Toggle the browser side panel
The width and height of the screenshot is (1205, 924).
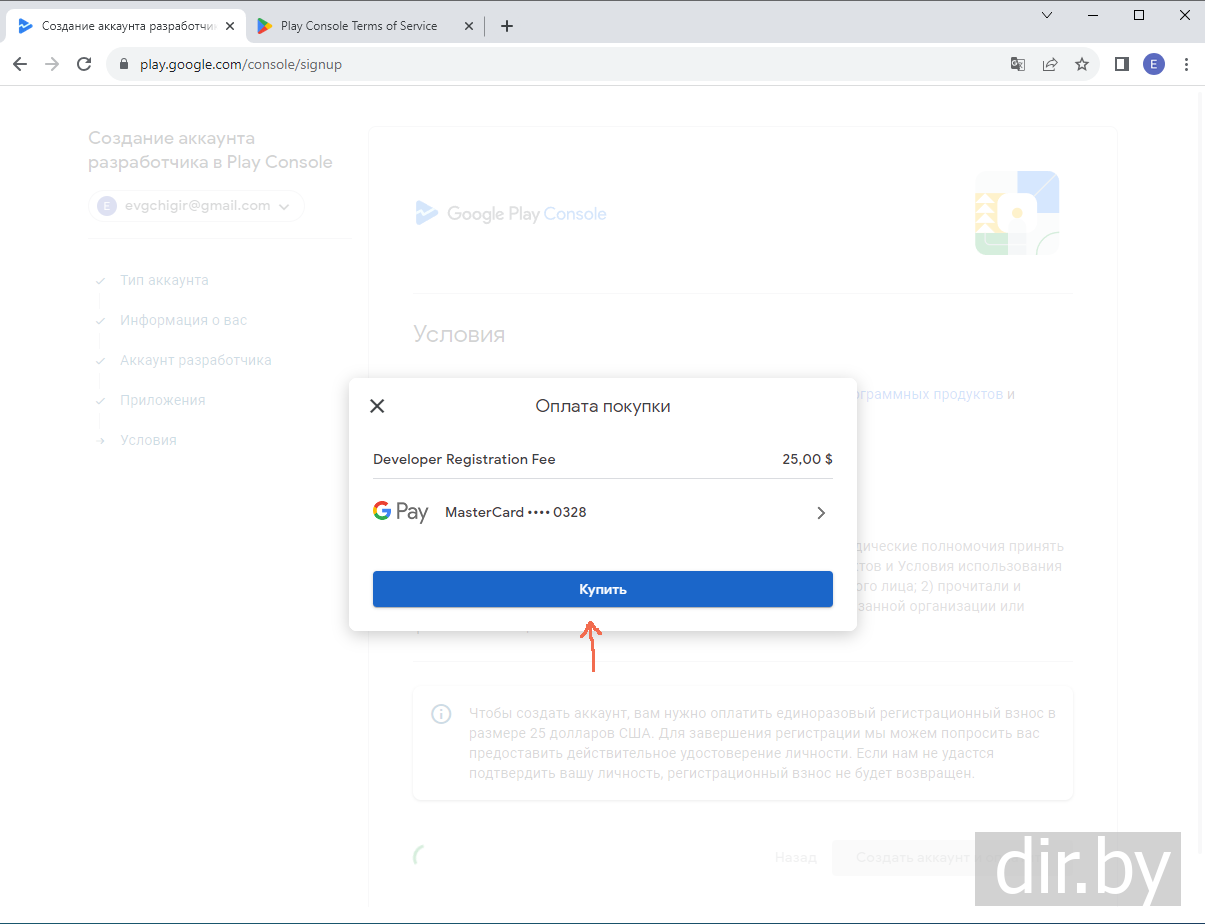[1122, 64]
